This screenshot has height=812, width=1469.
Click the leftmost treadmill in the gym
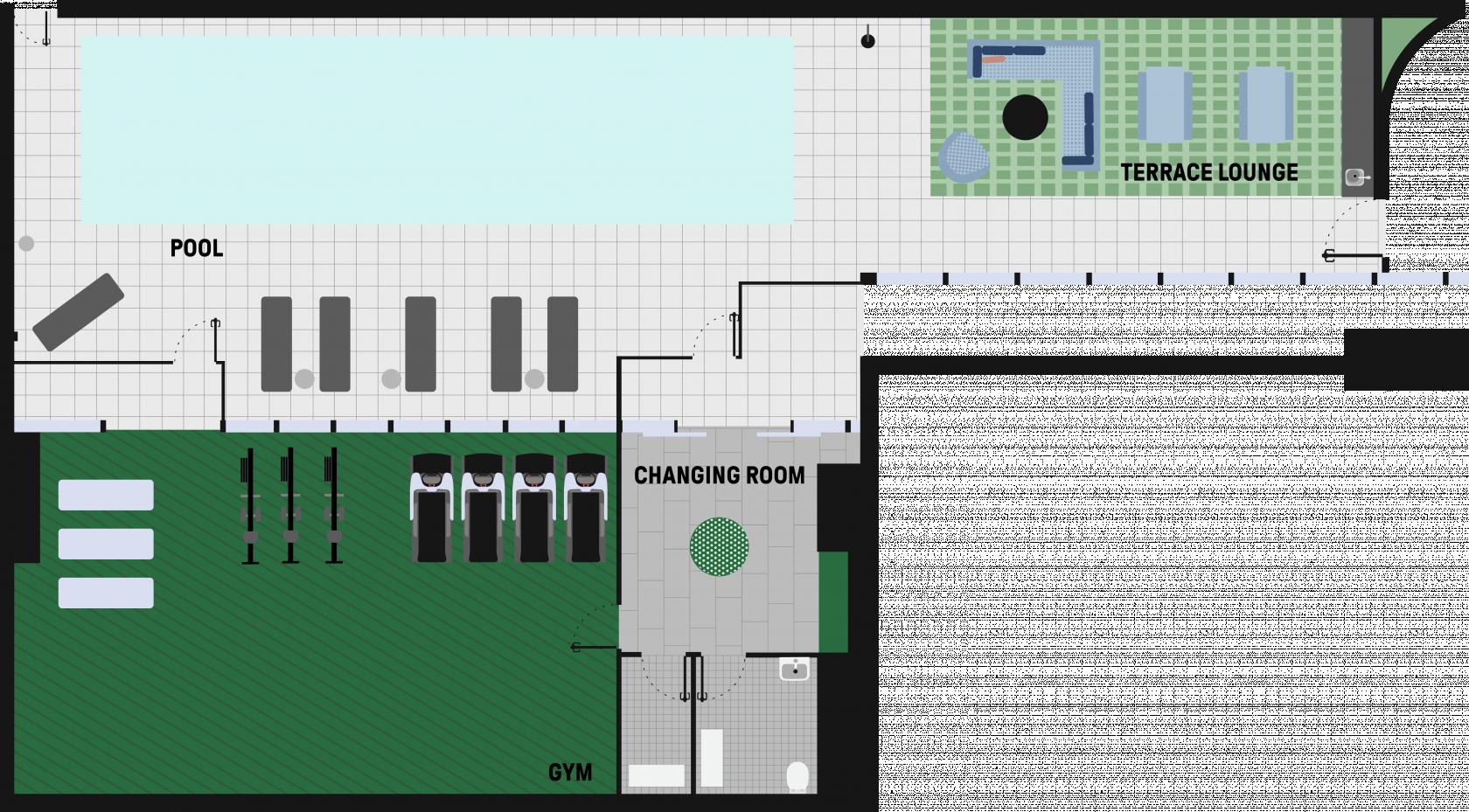click(432, 507)
